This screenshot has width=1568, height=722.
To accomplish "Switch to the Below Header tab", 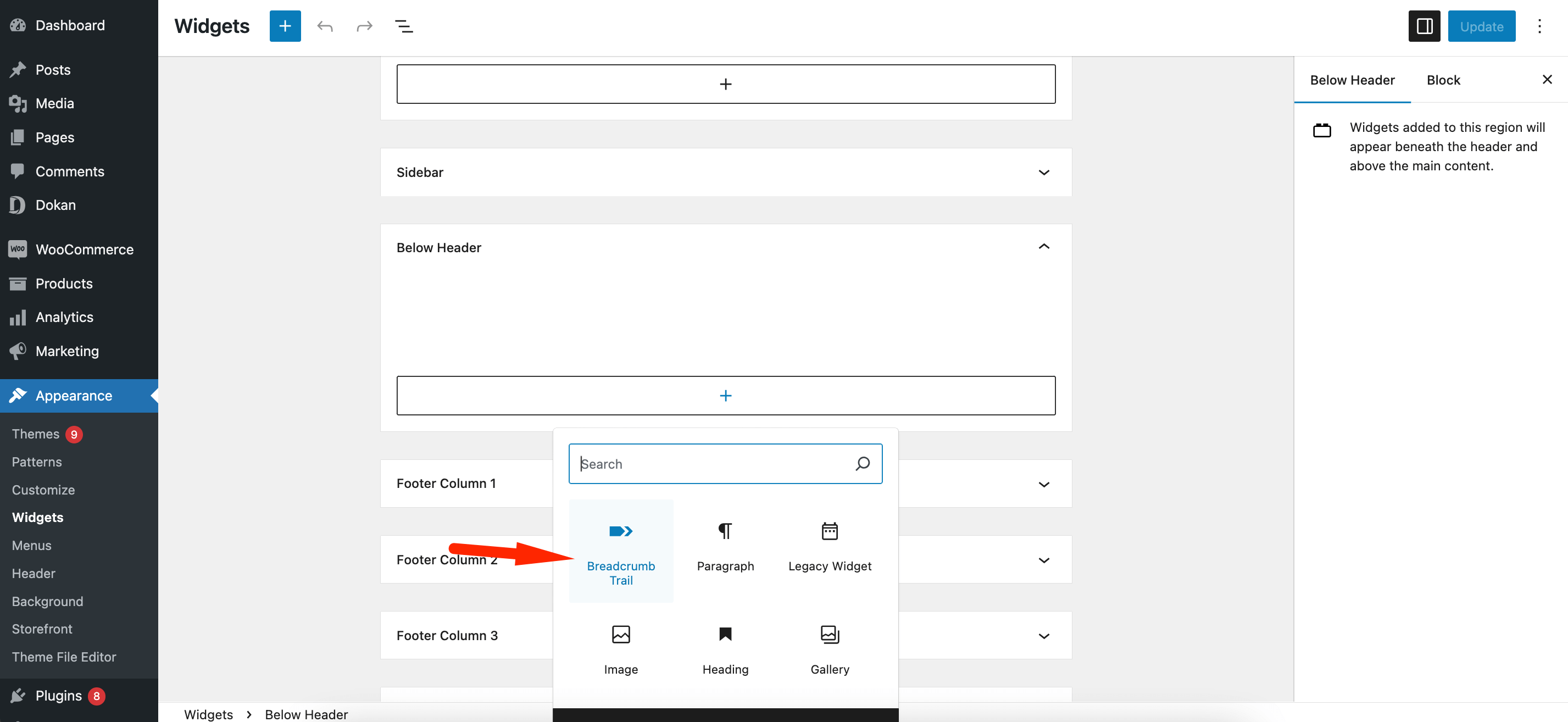I will point(1352,80).
